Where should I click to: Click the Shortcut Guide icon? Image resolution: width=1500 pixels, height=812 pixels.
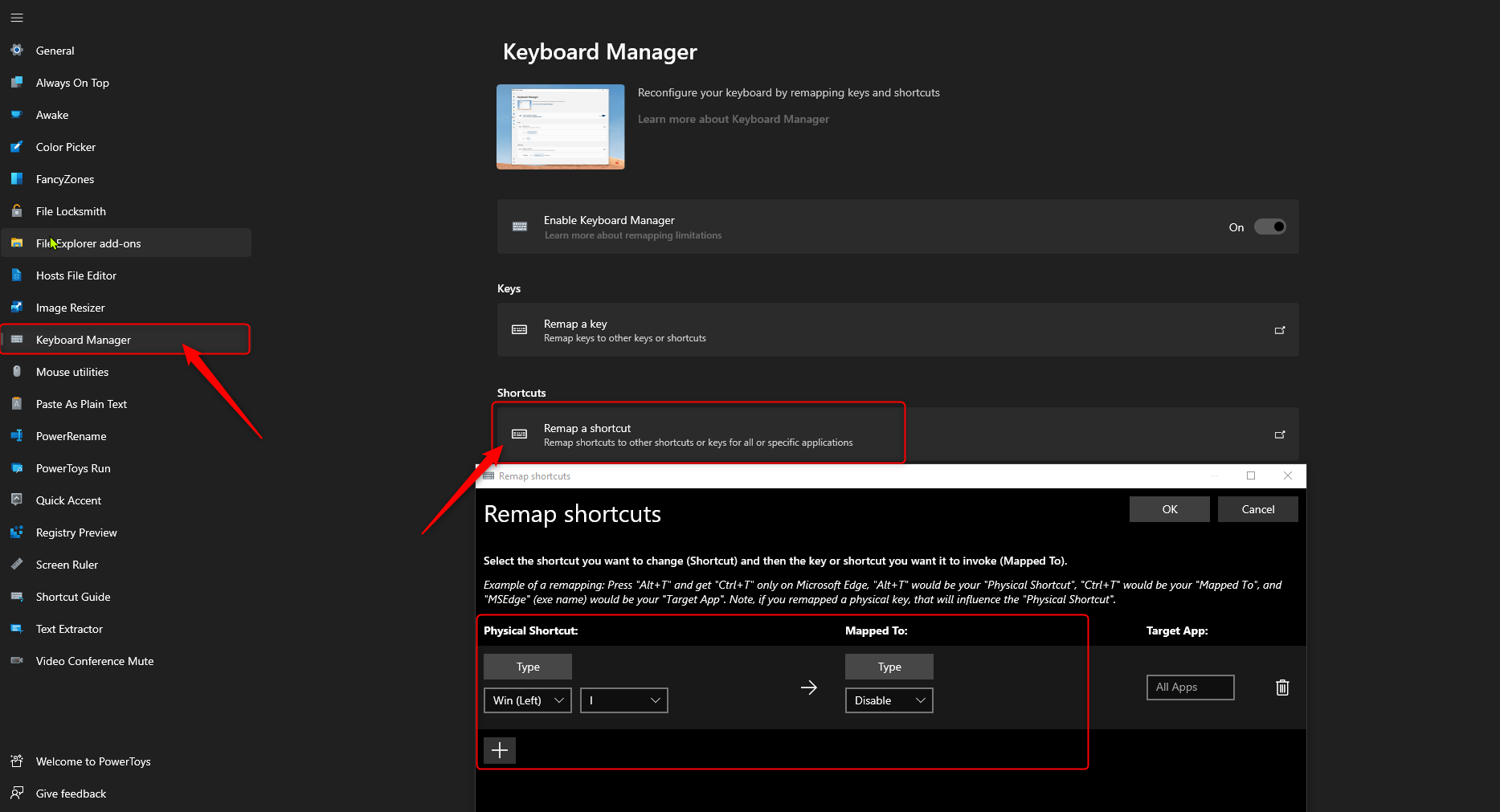17,596
